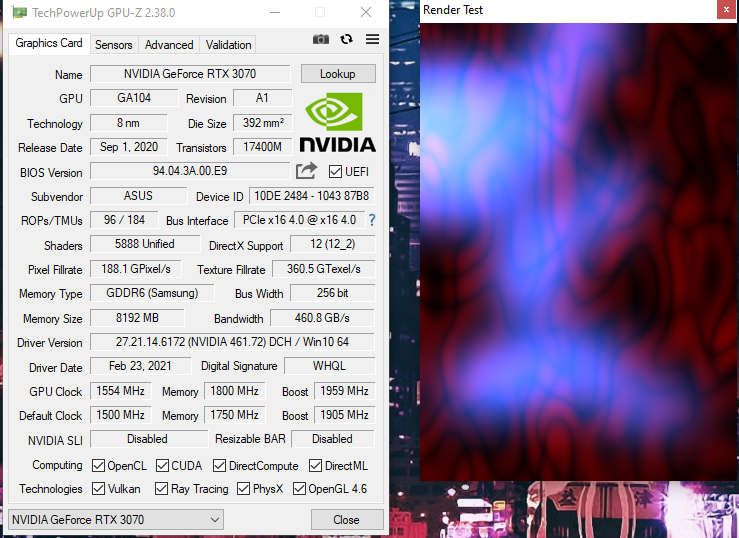Click the Shaders value 5888 Unified

pos(145,244)
